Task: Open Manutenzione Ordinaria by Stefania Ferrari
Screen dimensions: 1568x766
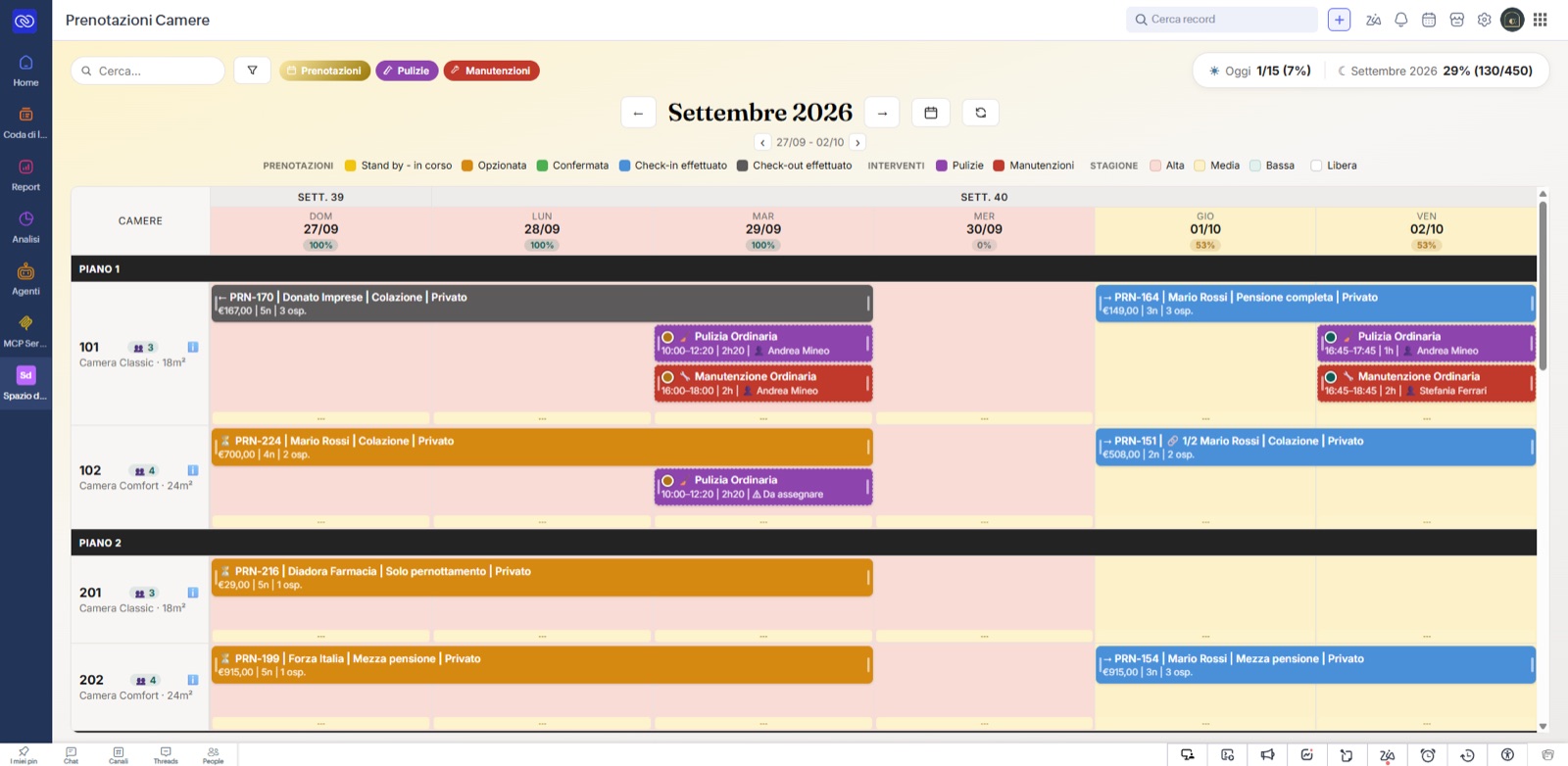Action: [x=1426, y=383]
